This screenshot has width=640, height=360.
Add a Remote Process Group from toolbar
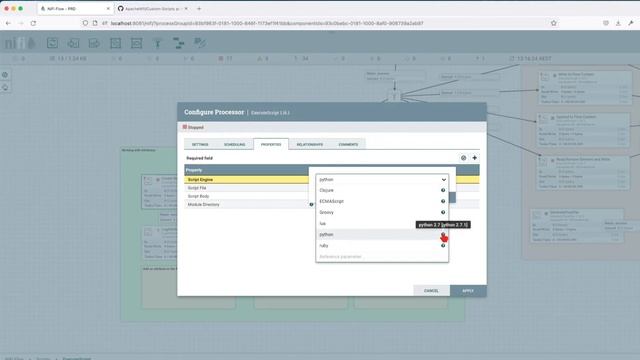136,43
